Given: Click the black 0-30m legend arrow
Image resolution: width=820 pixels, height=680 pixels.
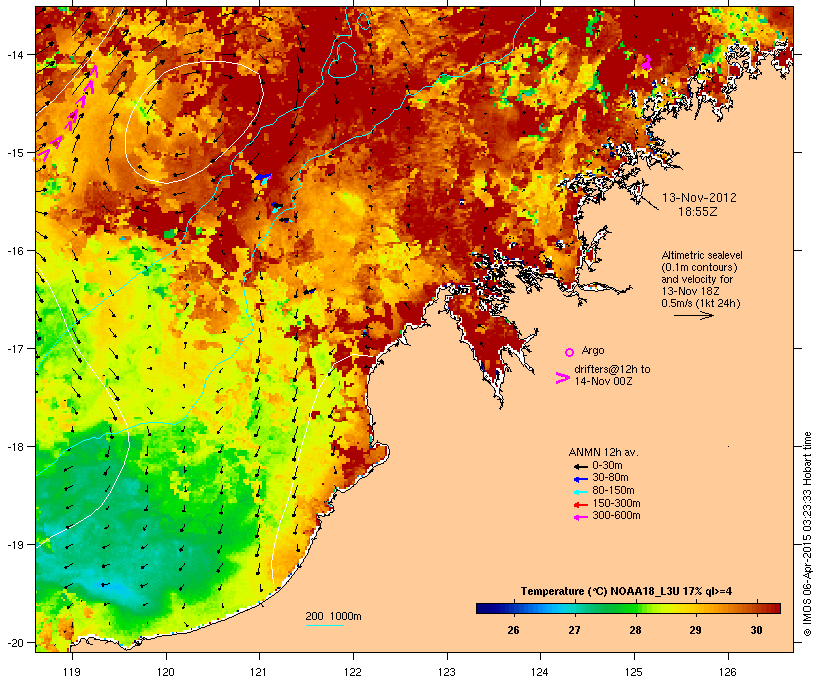Looking at the screenshot, I should pyautogui.click(x=580, y=467).
